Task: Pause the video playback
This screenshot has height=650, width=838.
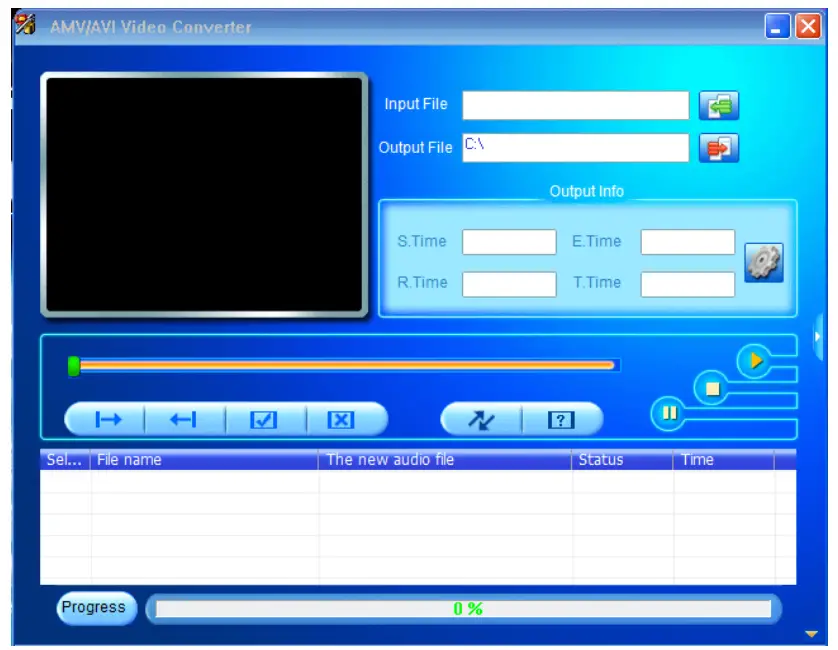Action: (x=669, y=413)
